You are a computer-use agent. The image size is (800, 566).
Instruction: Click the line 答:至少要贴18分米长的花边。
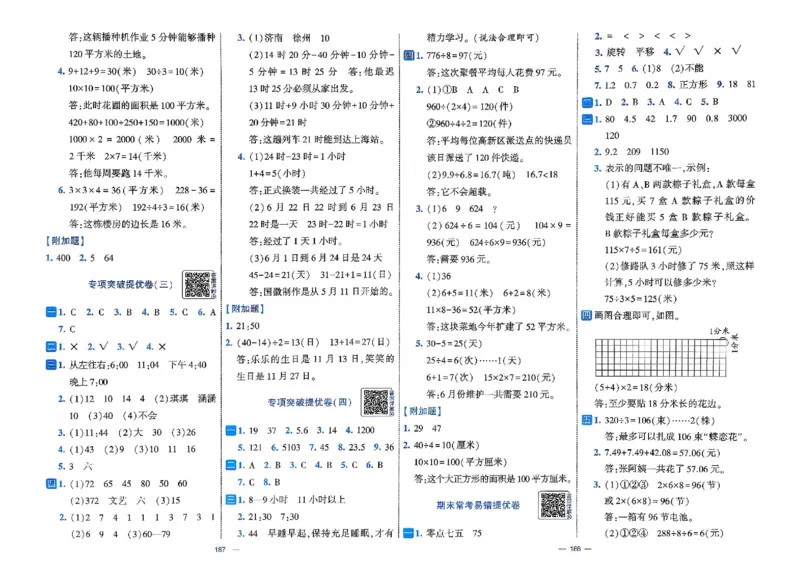click(x=659, y=404)
